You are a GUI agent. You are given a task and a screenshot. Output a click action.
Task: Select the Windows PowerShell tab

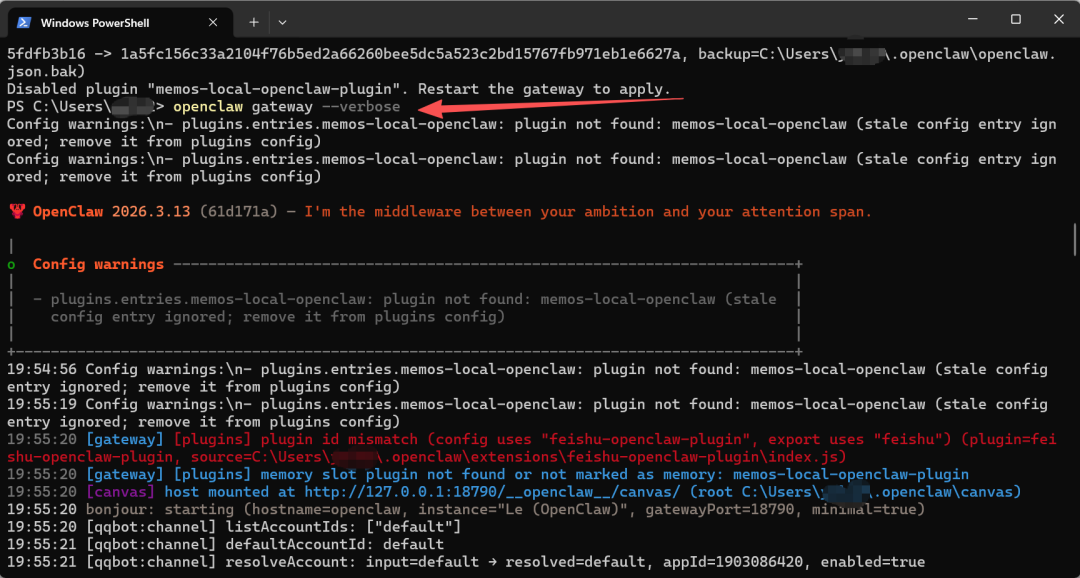click(x=110, y=22)
